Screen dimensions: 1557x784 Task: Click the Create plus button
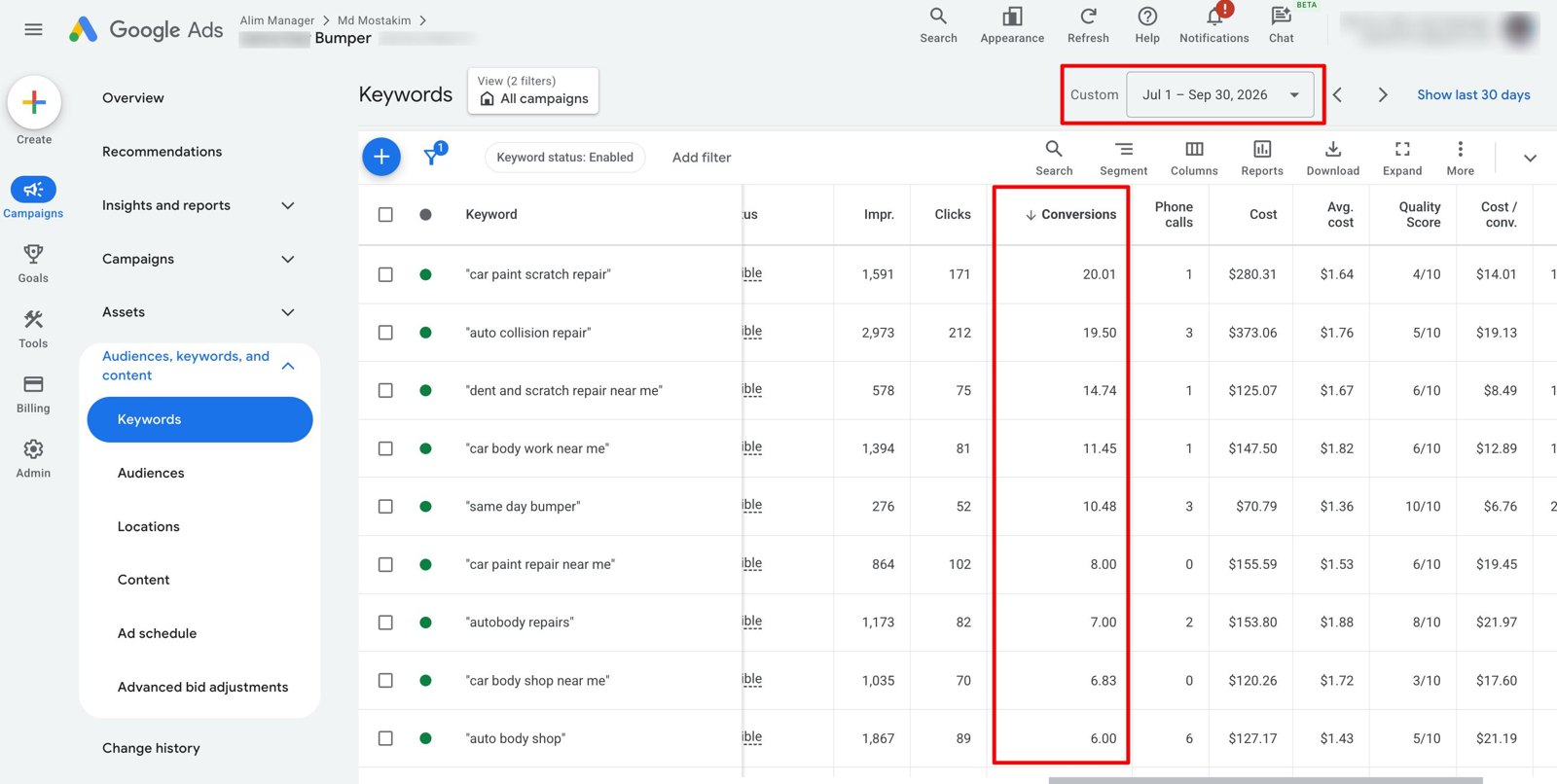34,102
